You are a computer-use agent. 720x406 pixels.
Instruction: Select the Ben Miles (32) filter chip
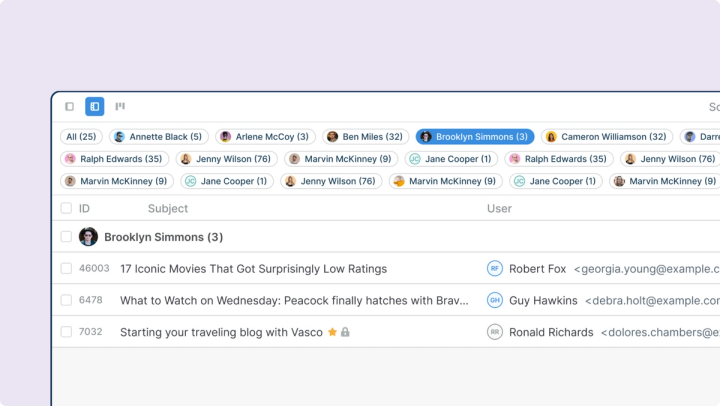365,137
